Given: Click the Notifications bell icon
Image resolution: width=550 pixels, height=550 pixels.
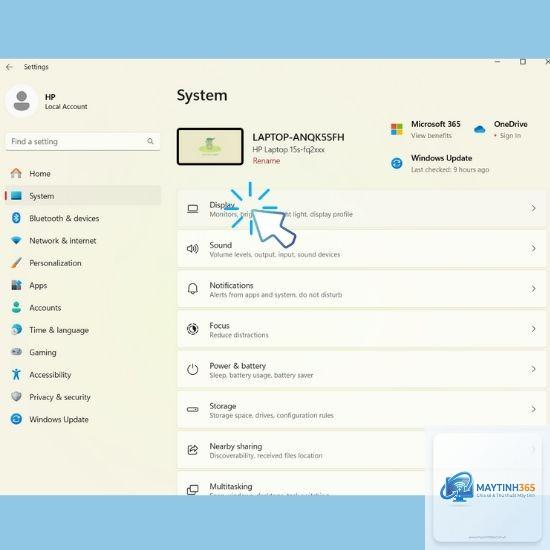Looking at the screenshot, I should click(193, 289).
